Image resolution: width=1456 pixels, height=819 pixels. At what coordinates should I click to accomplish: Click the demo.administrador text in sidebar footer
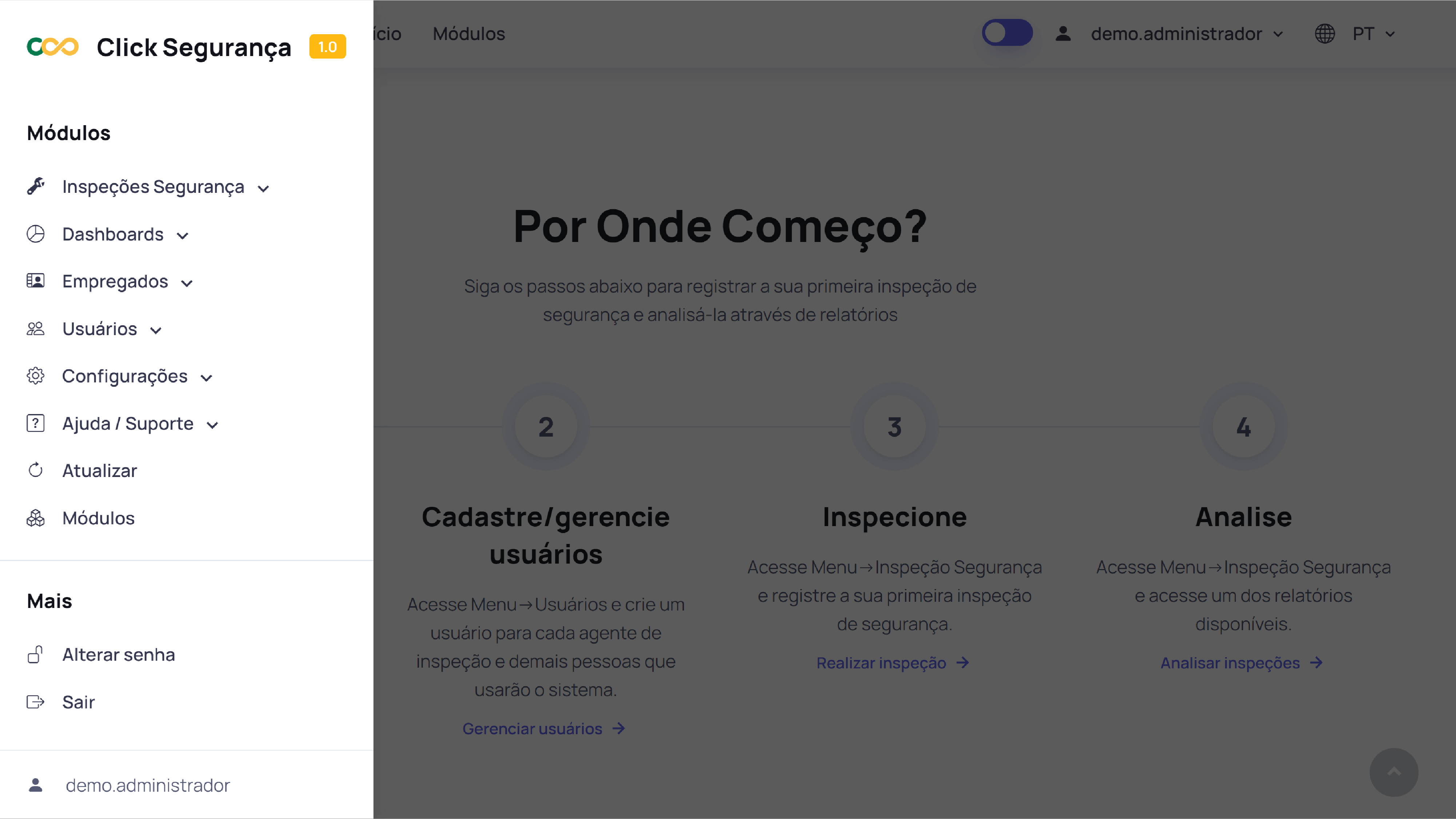tap(147, 785)
